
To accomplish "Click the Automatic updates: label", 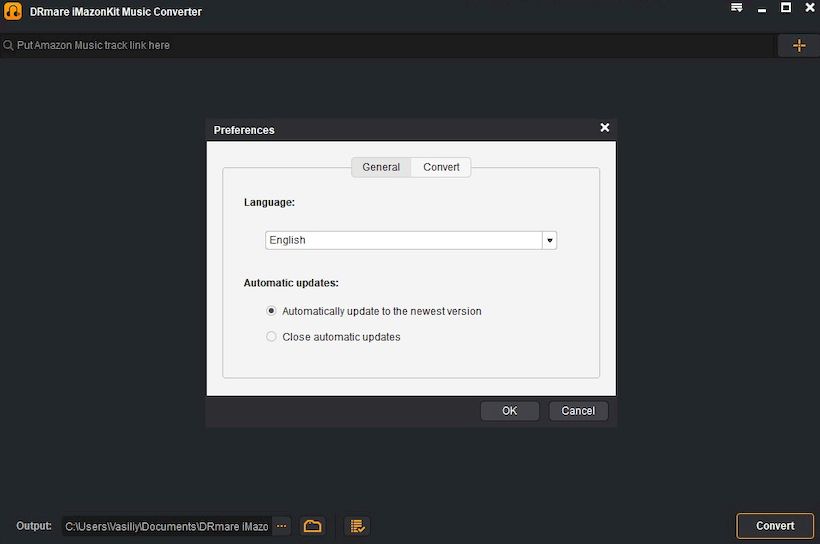I will tap(291, 283).
